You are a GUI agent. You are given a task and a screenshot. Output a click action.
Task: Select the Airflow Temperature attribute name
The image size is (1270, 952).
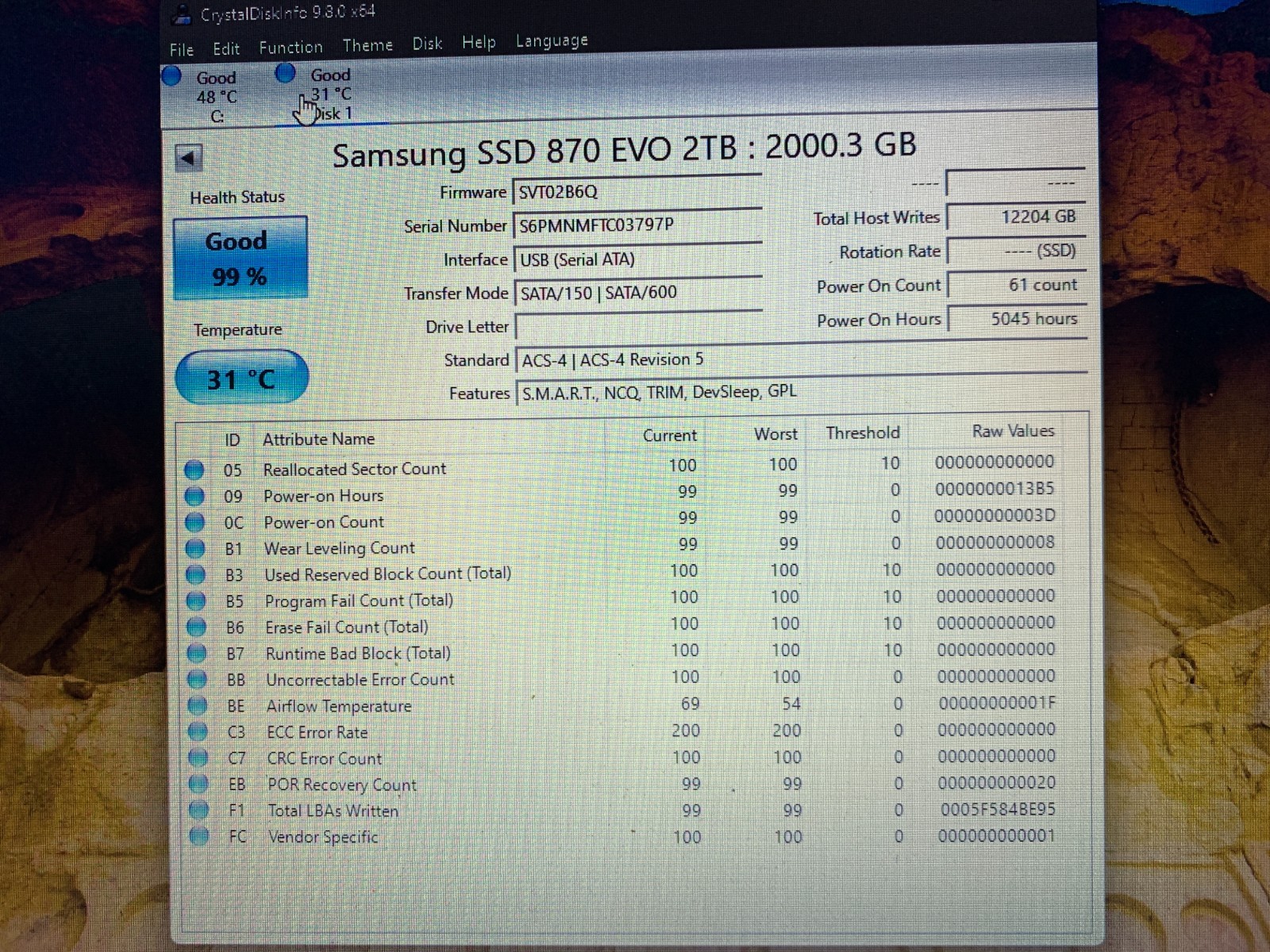click(x=339, y=706)
